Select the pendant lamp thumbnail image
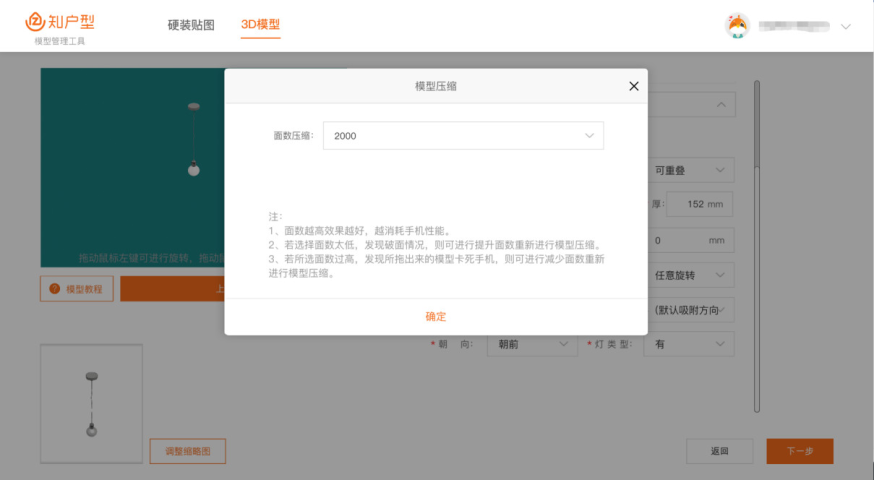This screenshot has height=480, width=874. 91,404
